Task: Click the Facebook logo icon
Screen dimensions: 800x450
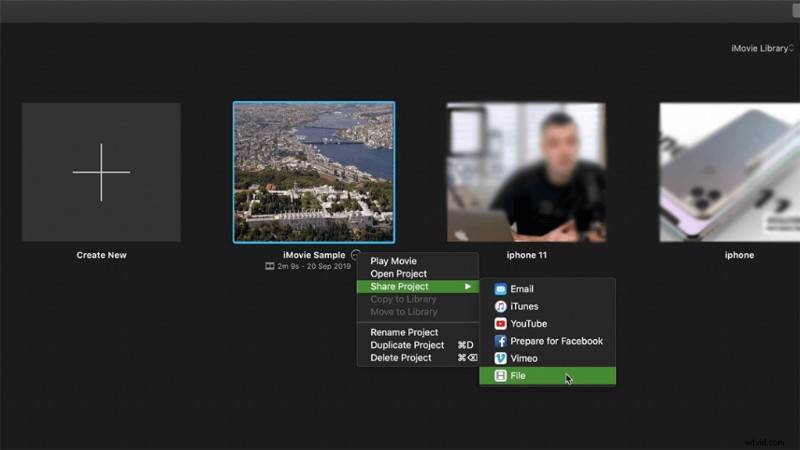Action: (500, 341)
